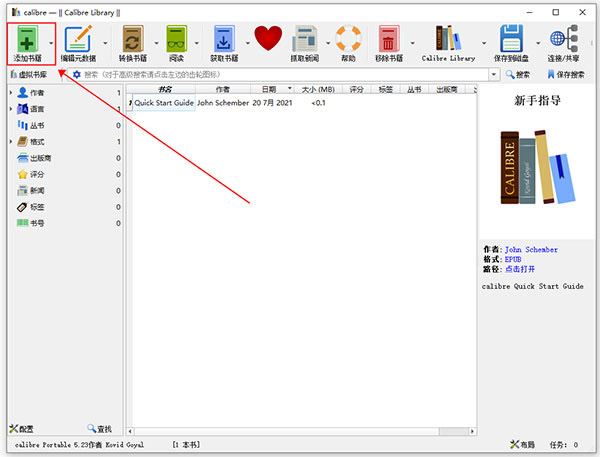Image resolution: width=600 pixels, height=457 pixels.
Task: Click the Jobs (任务) indicator
Action: (564, 445)
